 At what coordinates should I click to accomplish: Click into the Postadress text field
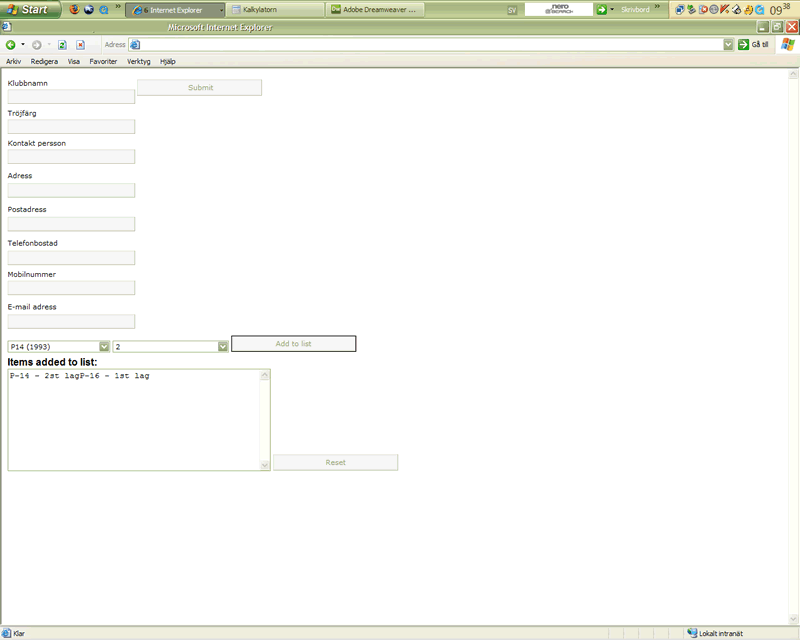(x=71, y=224)
